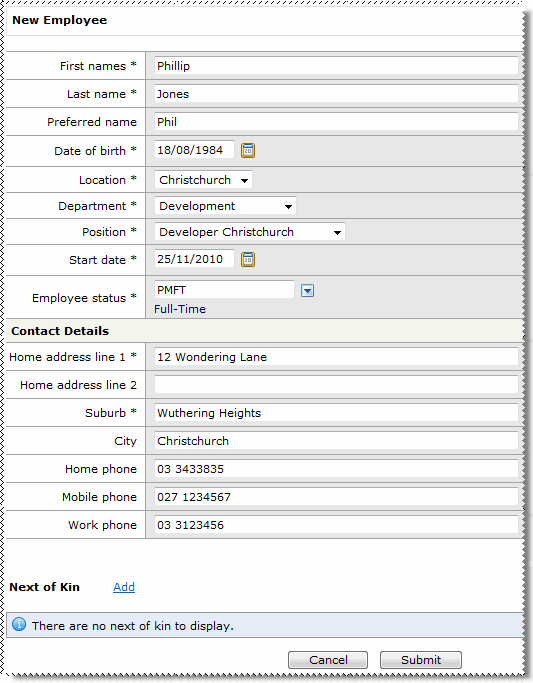Click into the Preferred name field

[x=336, y=122]
